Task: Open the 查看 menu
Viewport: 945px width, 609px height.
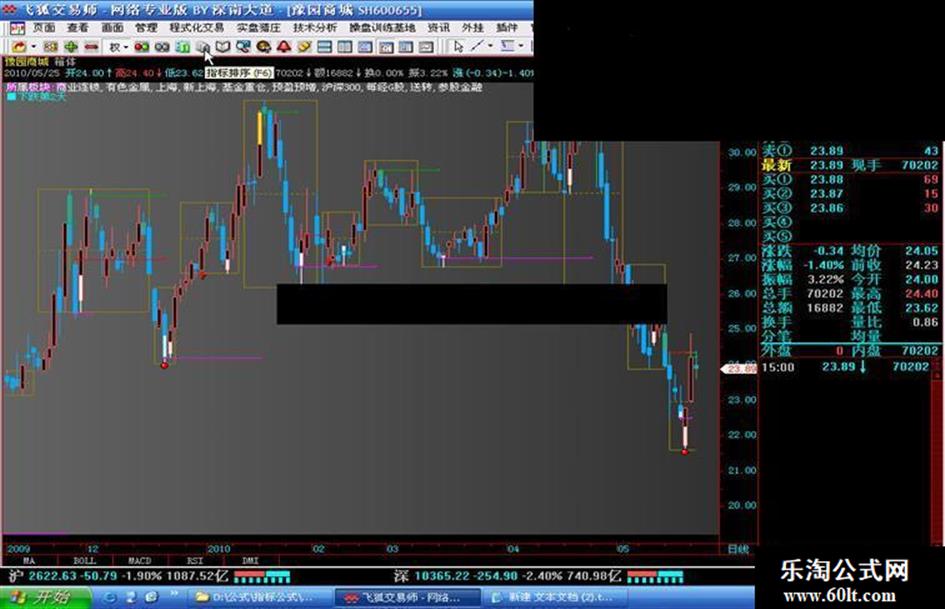Action: click(x=78, y=28)
